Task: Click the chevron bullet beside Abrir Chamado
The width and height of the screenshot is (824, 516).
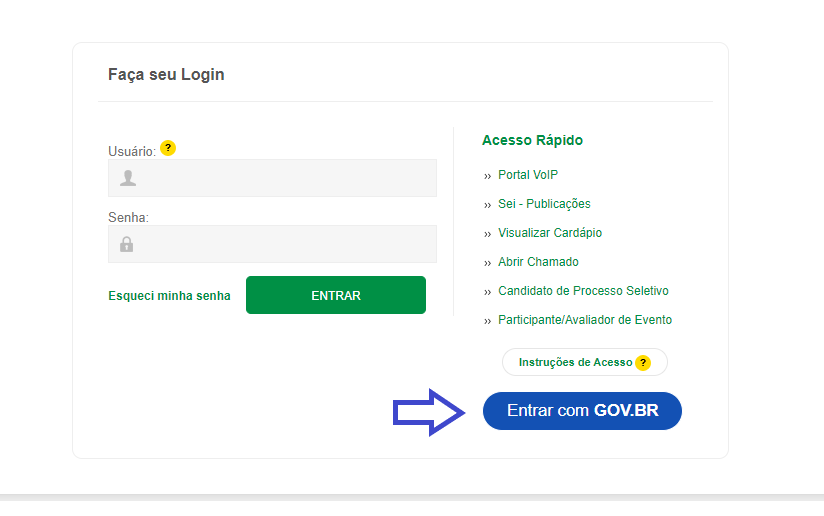Action: [x=488, y=263]
